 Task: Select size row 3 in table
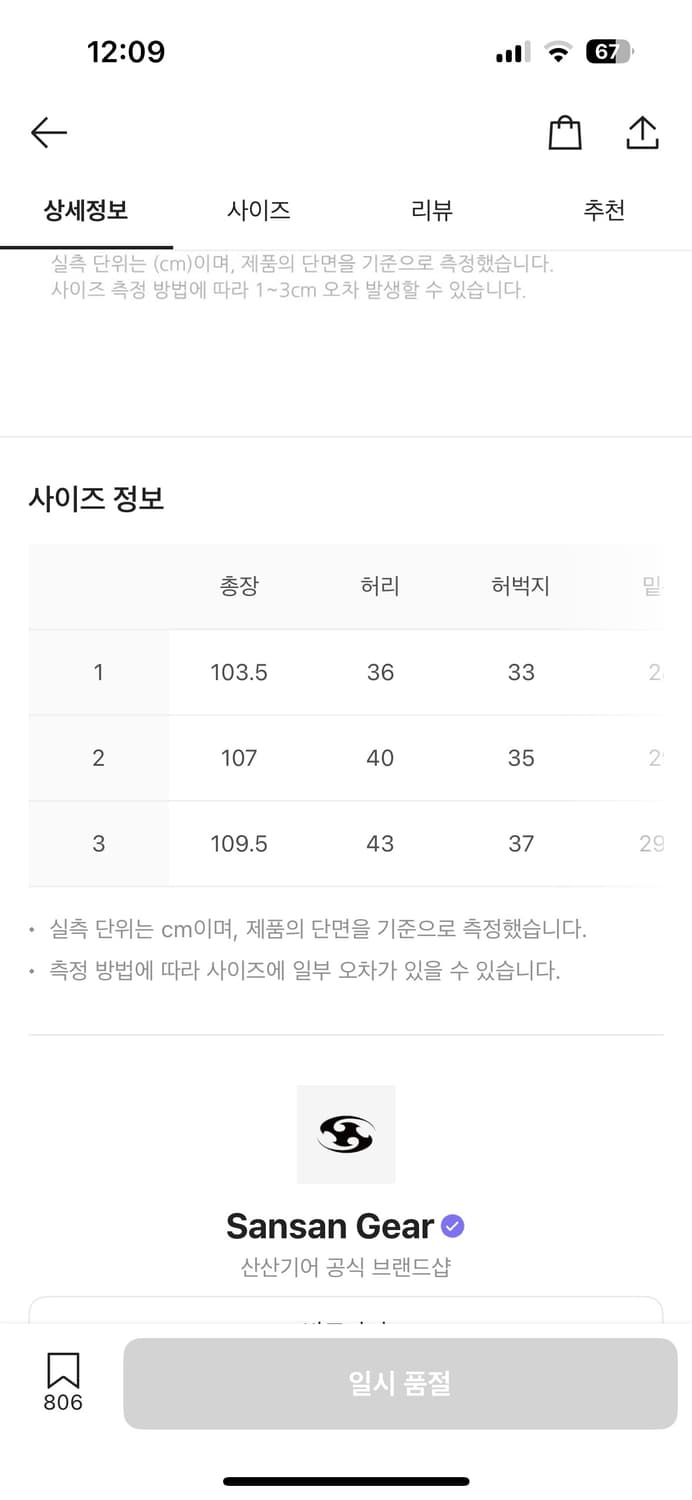tap(98, 844)
